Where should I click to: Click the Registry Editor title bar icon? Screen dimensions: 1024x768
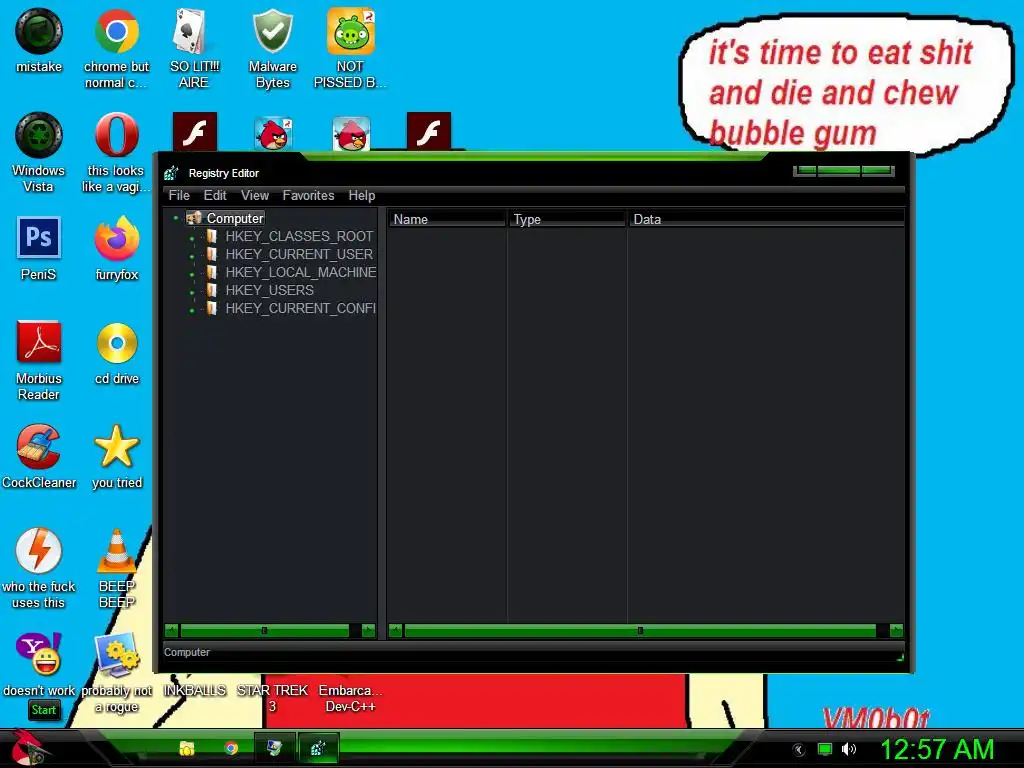tap(171, 173)
